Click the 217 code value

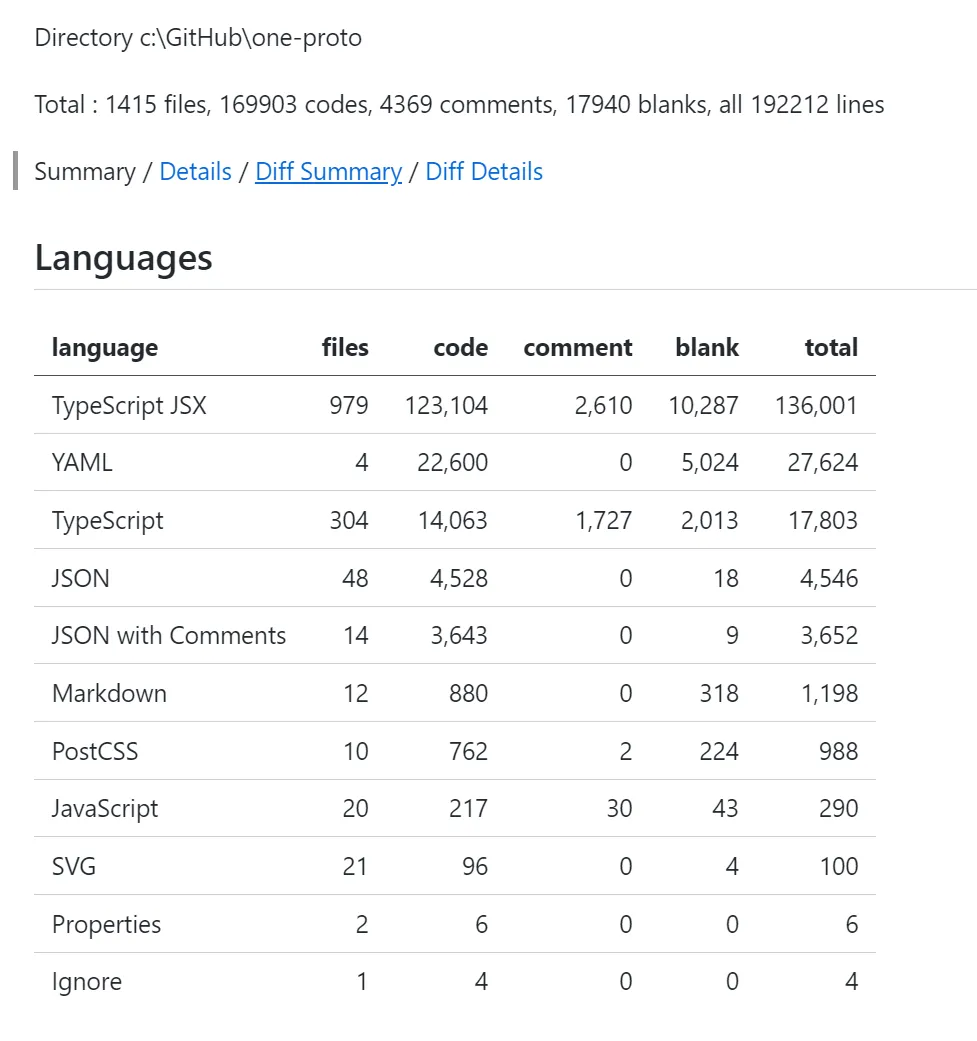469,808
